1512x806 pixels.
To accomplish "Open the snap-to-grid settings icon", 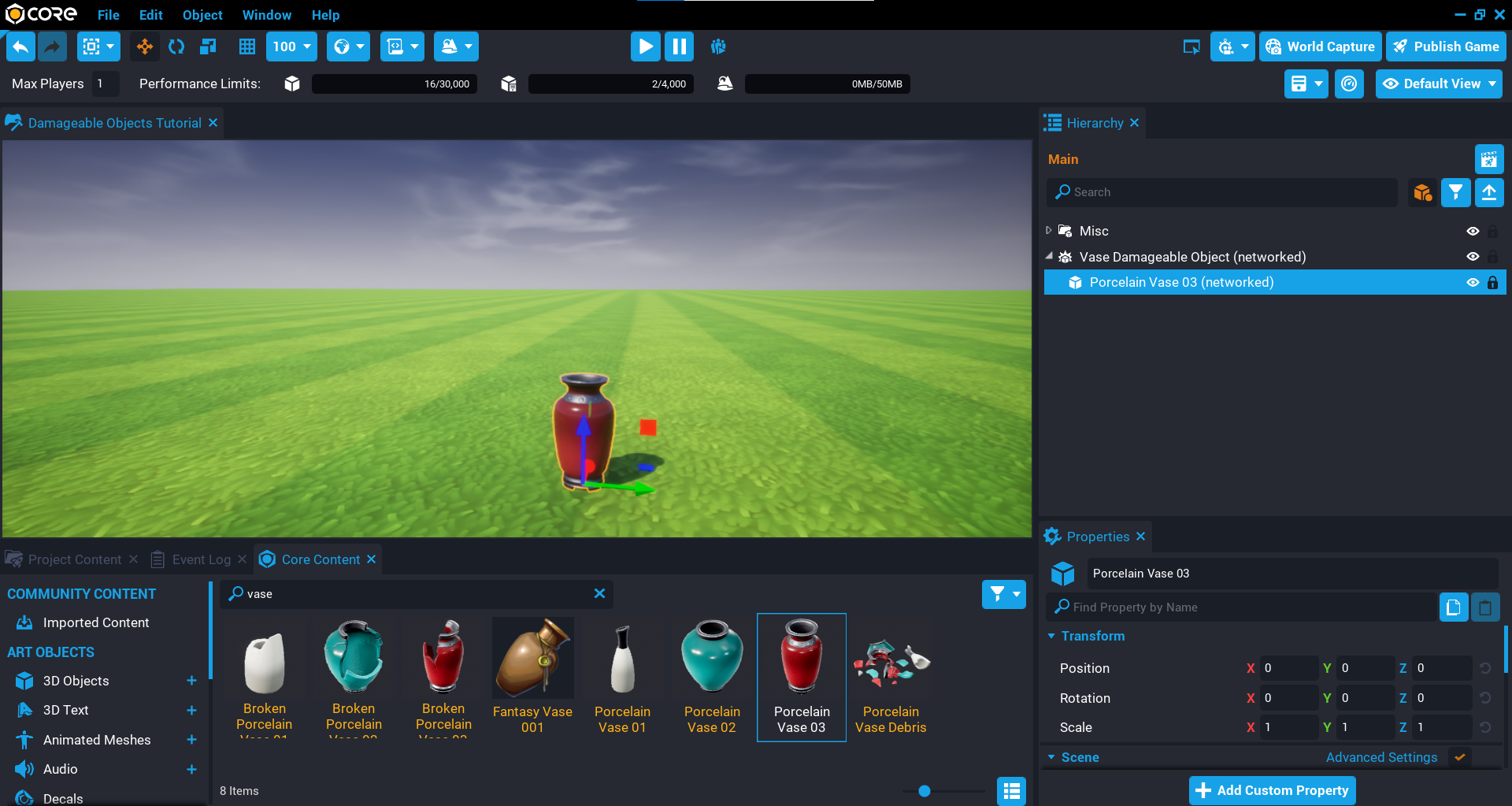I will [246, 46].
